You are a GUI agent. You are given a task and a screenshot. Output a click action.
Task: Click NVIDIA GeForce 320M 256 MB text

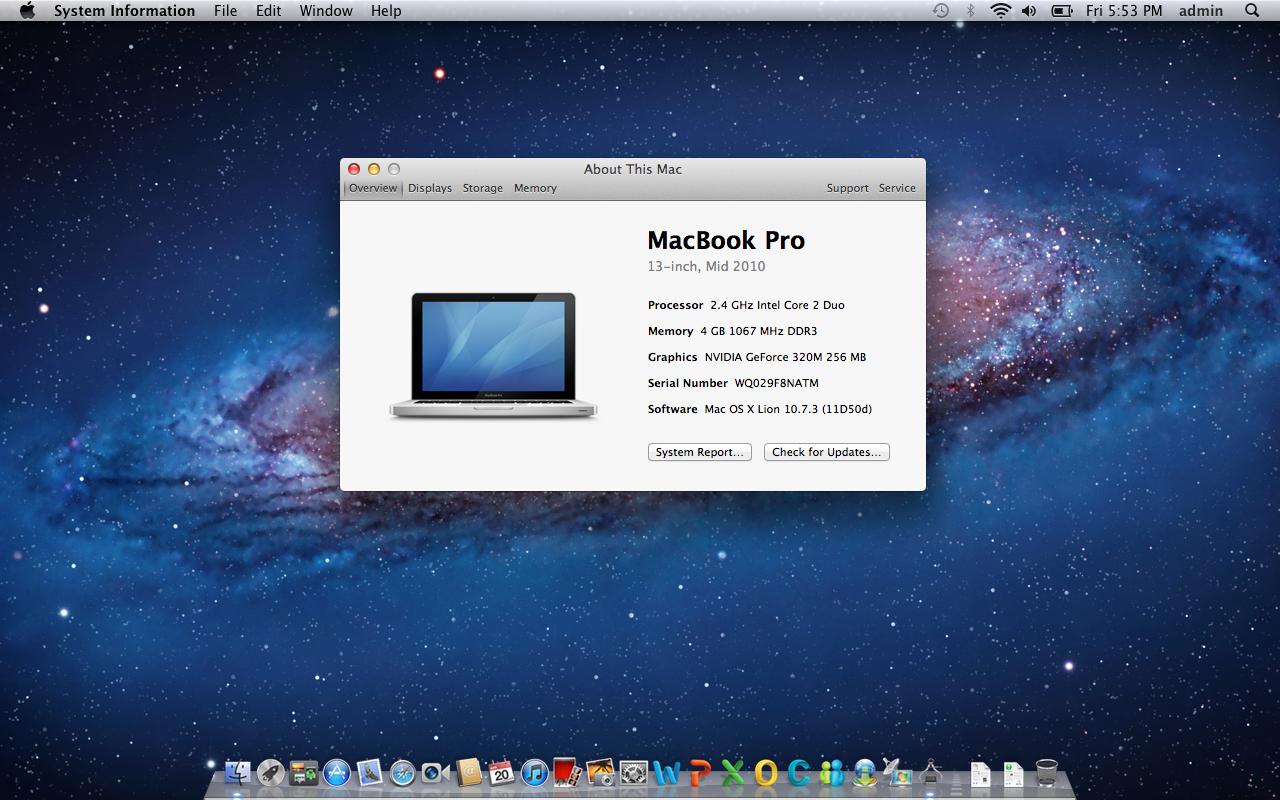pos(785,357)
